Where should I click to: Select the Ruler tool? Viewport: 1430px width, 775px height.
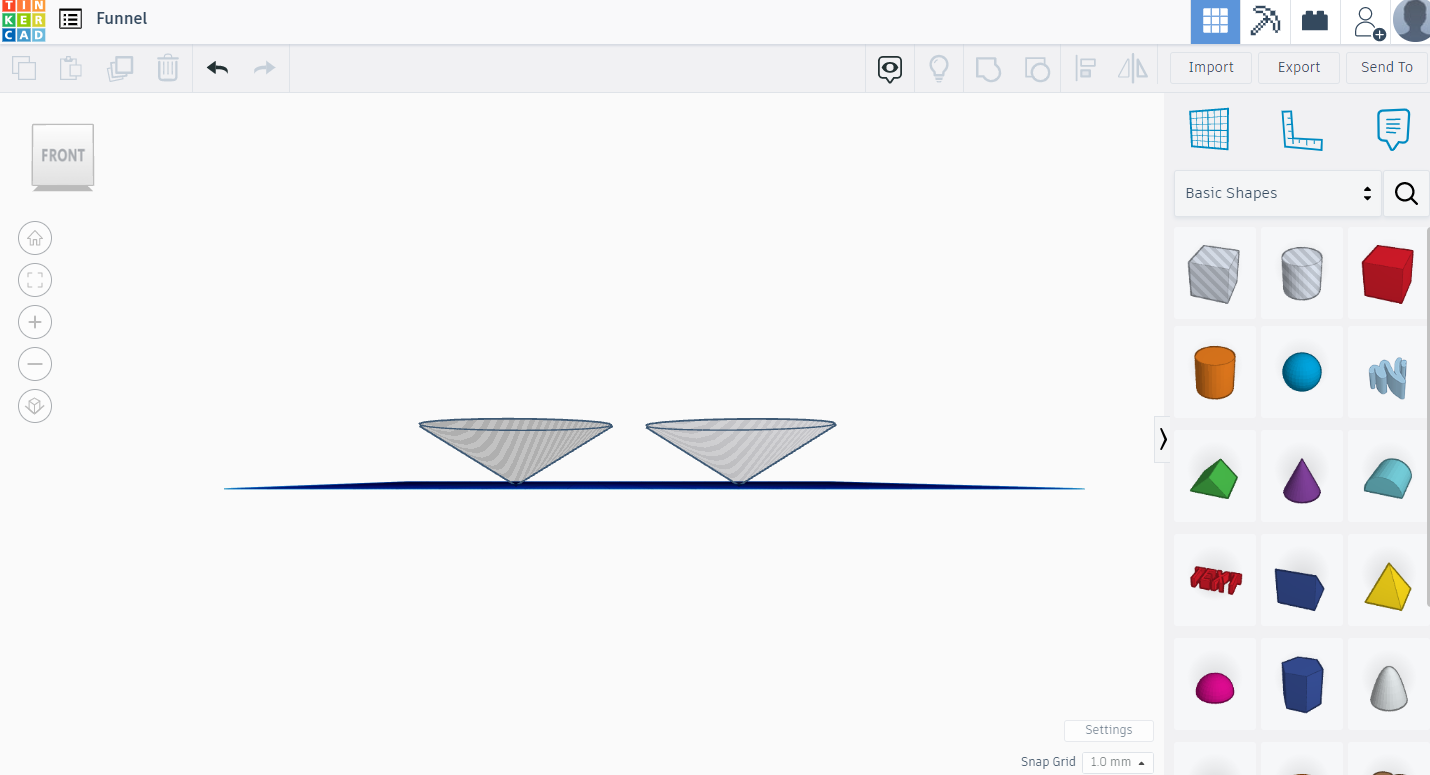tap(1302, 129)
